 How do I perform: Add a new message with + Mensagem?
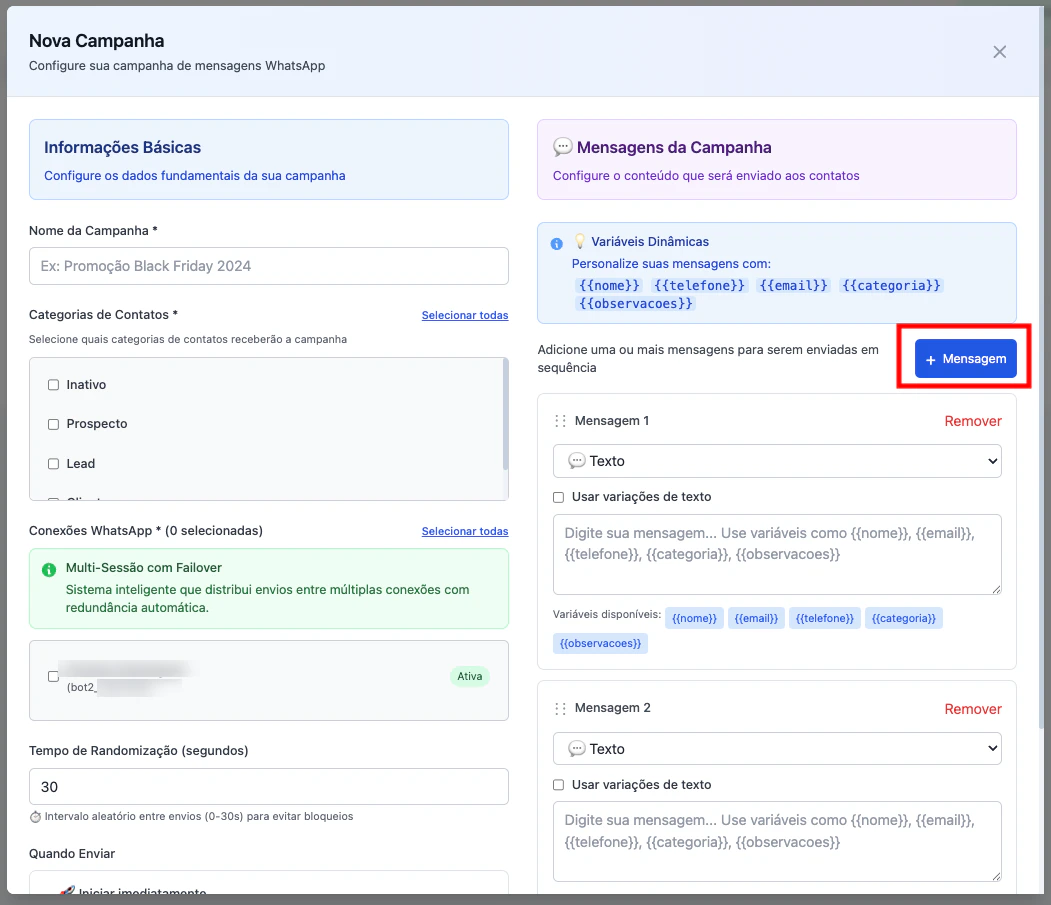click(965, 359)
